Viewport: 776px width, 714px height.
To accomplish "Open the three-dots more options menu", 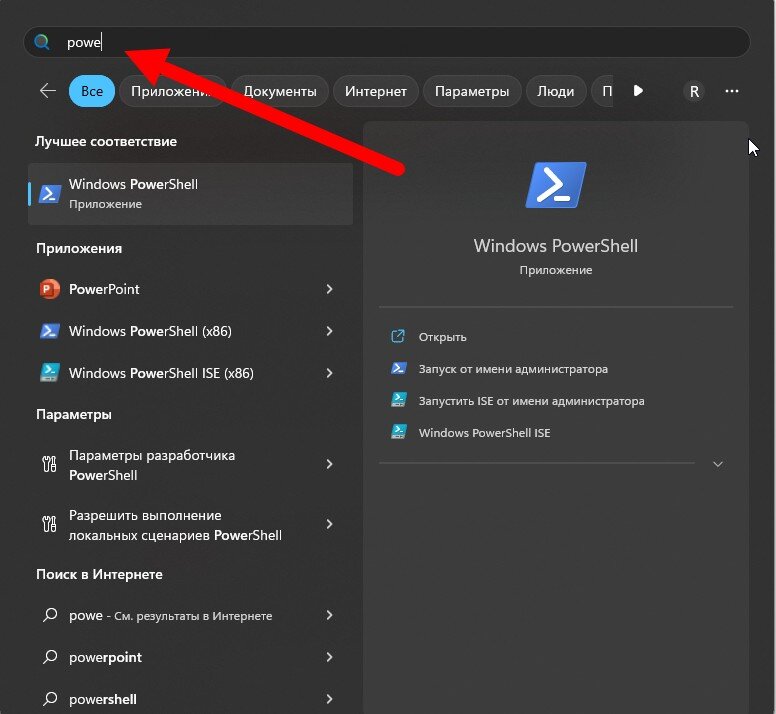I will (731, 91).
